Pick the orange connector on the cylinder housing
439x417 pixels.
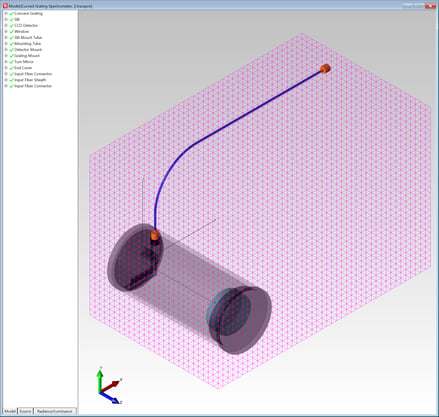(155, 235)
